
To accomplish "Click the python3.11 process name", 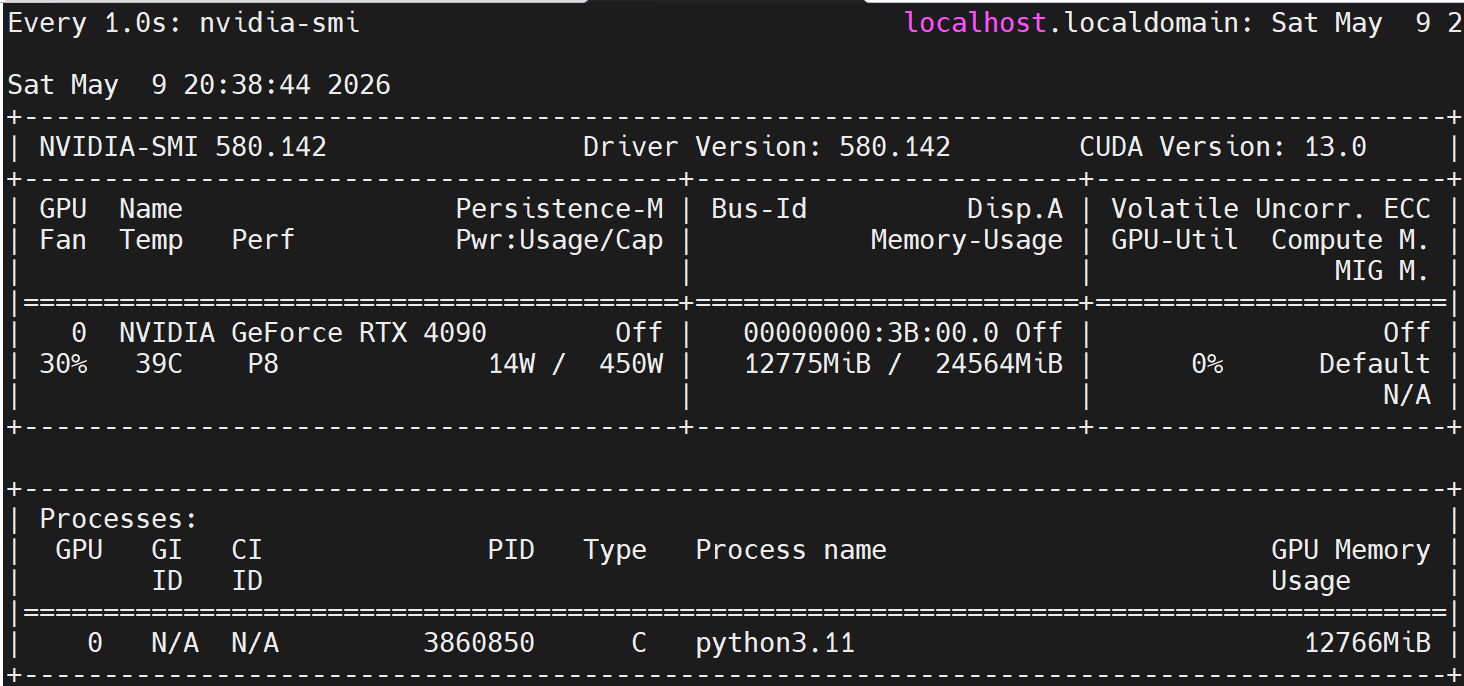I will 775,643.
